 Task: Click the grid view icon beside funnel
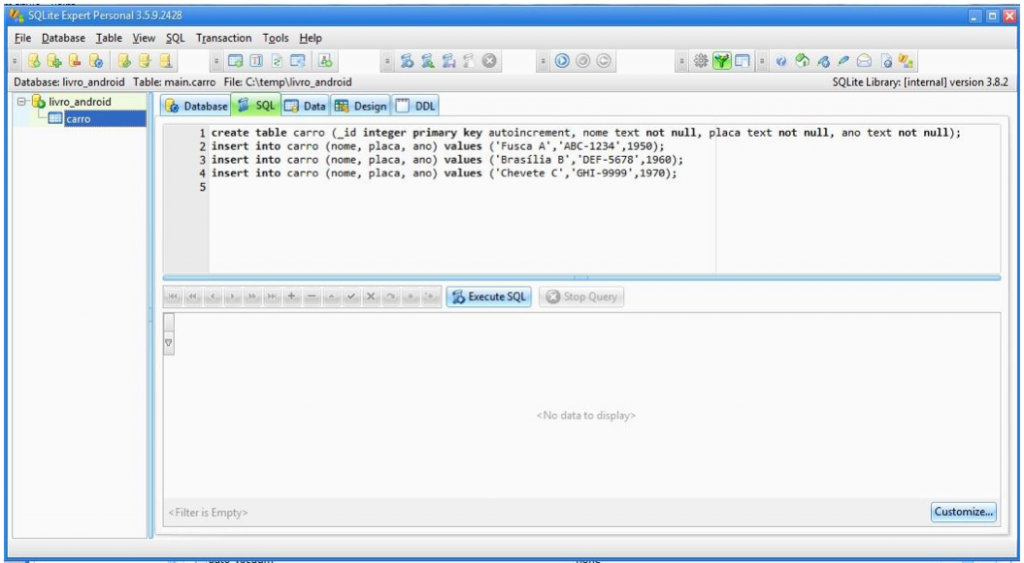point(742,61)
